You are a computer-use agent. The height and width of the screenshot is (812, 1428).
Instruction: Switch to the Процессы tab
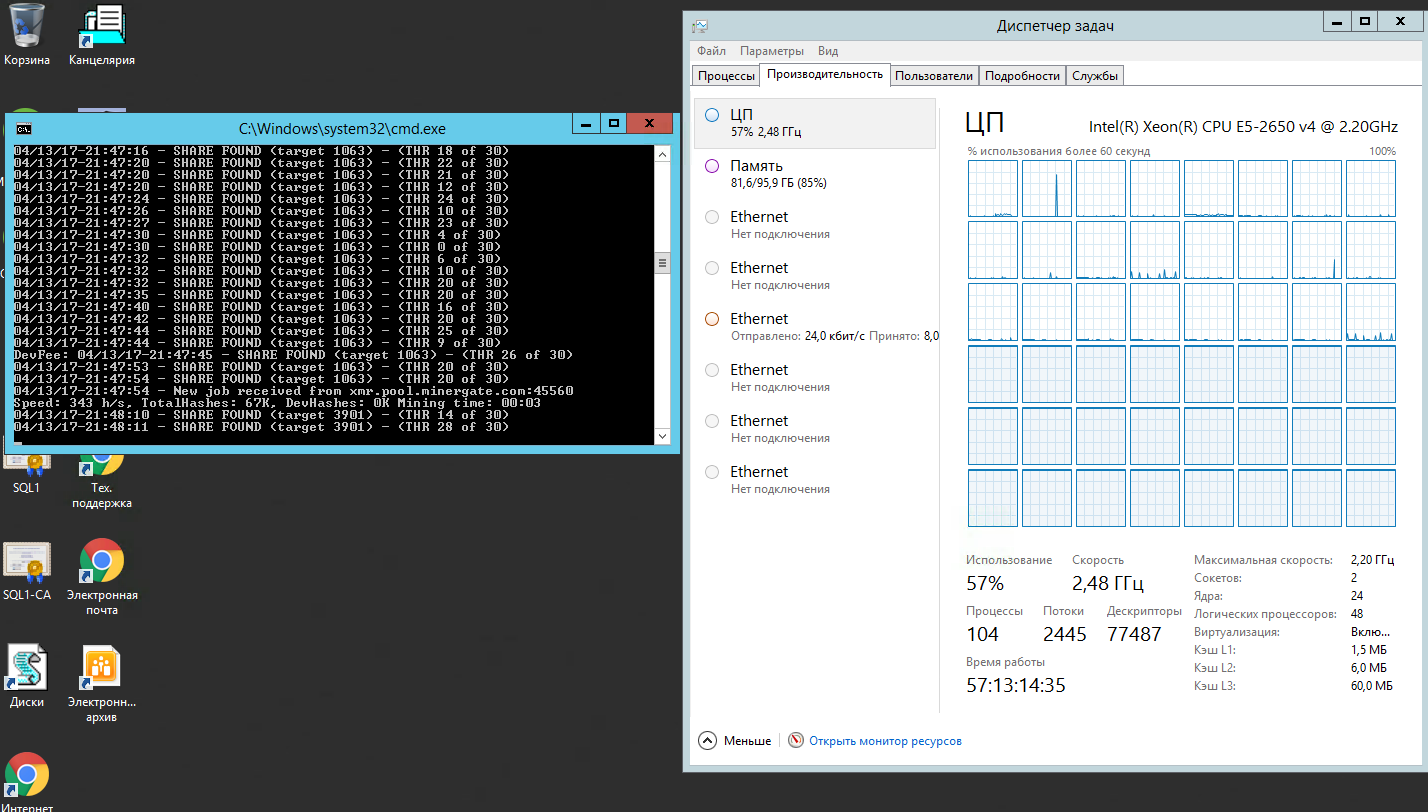pyautogui.click(x=726, y=76)
